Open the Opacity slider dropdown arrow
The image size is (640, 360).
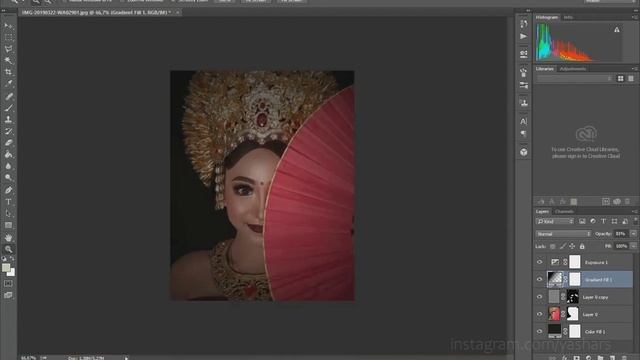(633, 234)
